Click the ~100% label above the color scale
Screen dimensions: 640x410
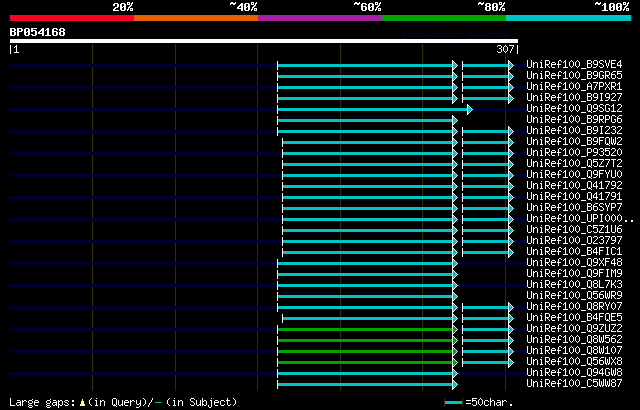[x=612, y=7]
